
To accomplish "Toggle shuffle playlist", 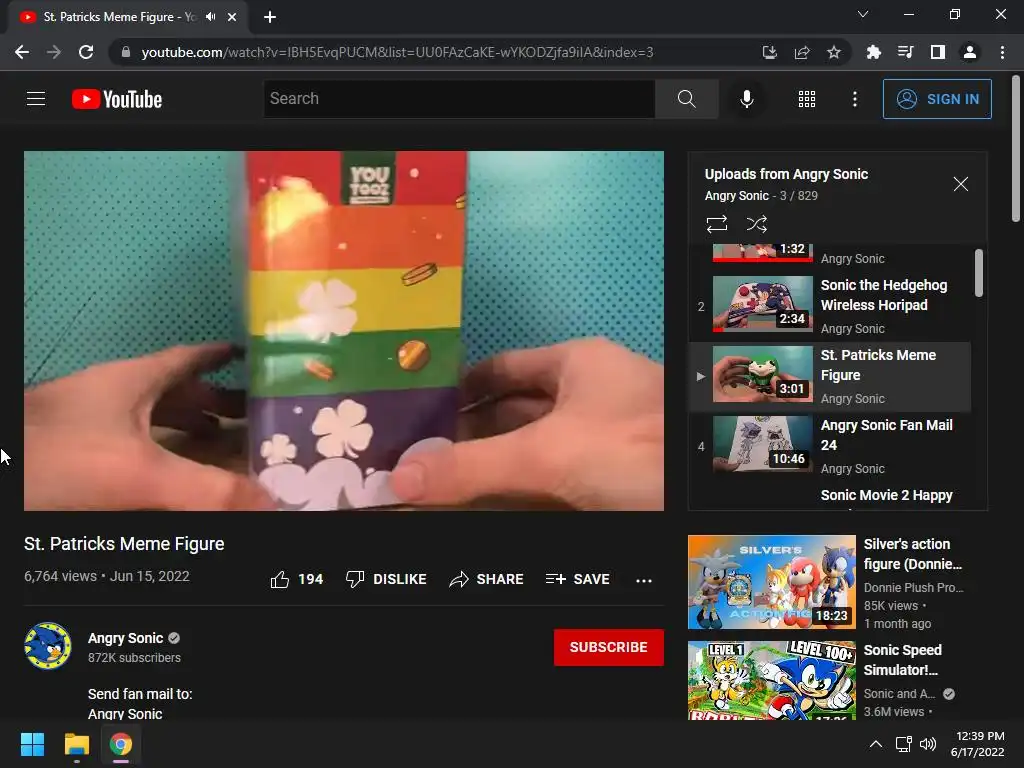I will [x=756, y=224].
